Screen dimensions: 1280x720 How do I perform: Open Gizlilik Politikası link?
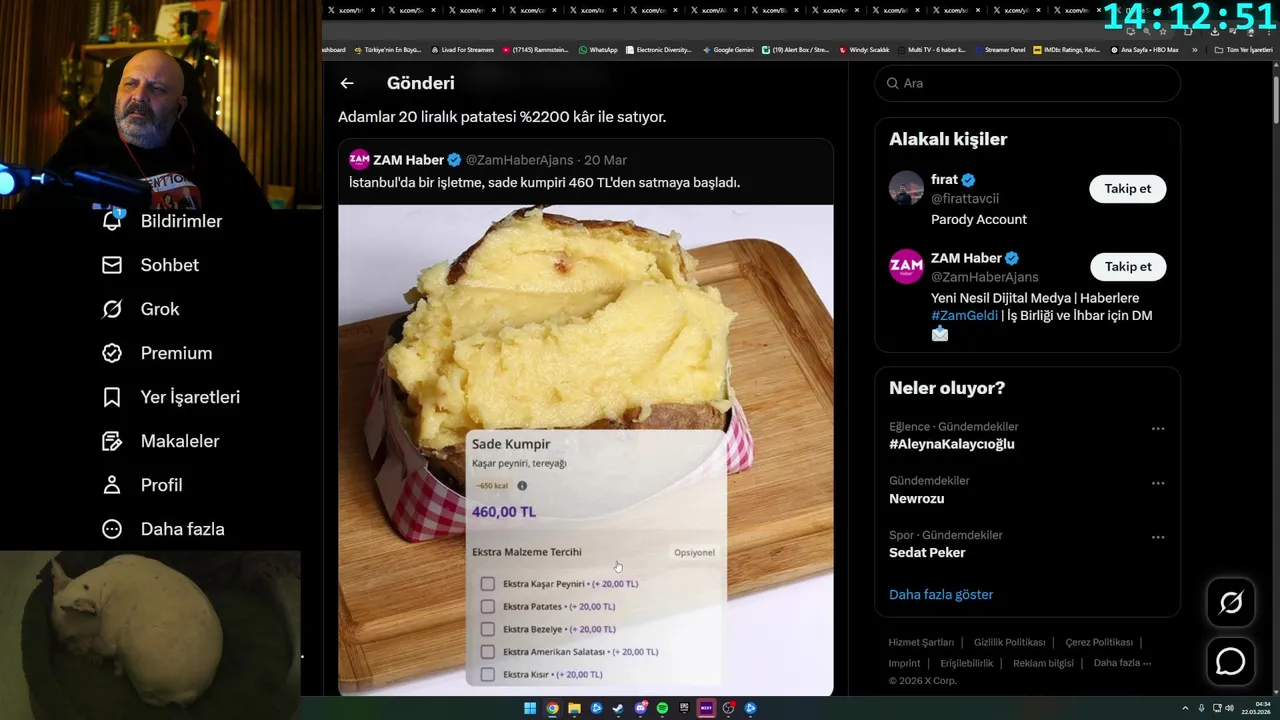(1009, 642)
